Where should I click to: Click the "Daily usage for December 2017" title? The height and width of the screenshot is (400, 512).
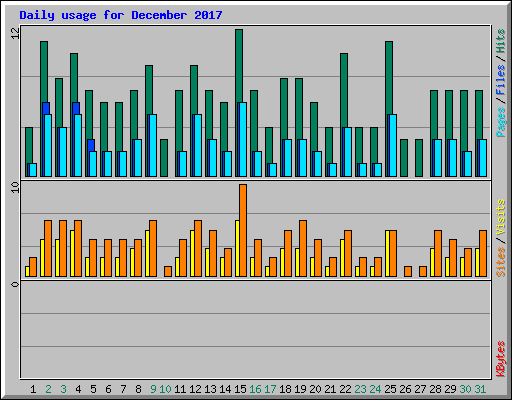121,15
